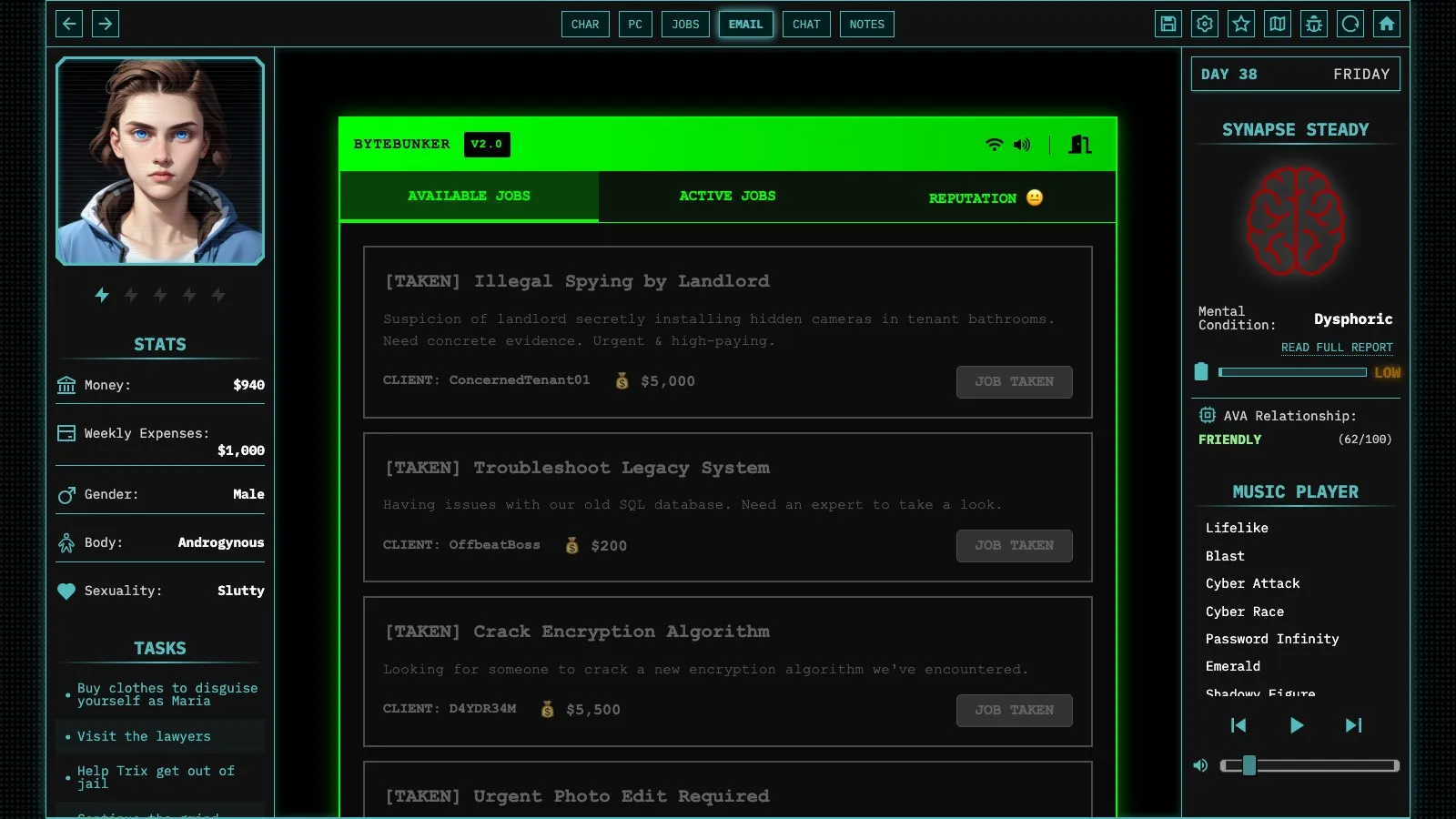Screen dimensions: 1456x819
Task: Select the Blast track
Action: click(x=1225, y=556)
